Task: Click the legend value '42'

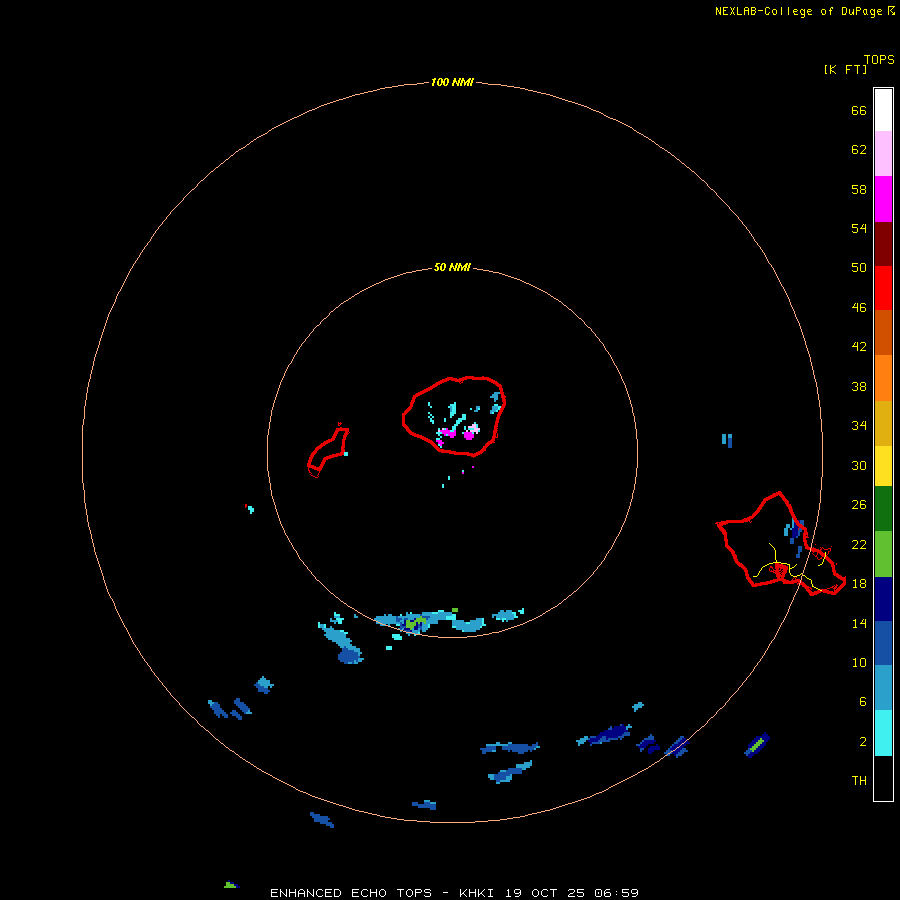Action: coord(859,347)
